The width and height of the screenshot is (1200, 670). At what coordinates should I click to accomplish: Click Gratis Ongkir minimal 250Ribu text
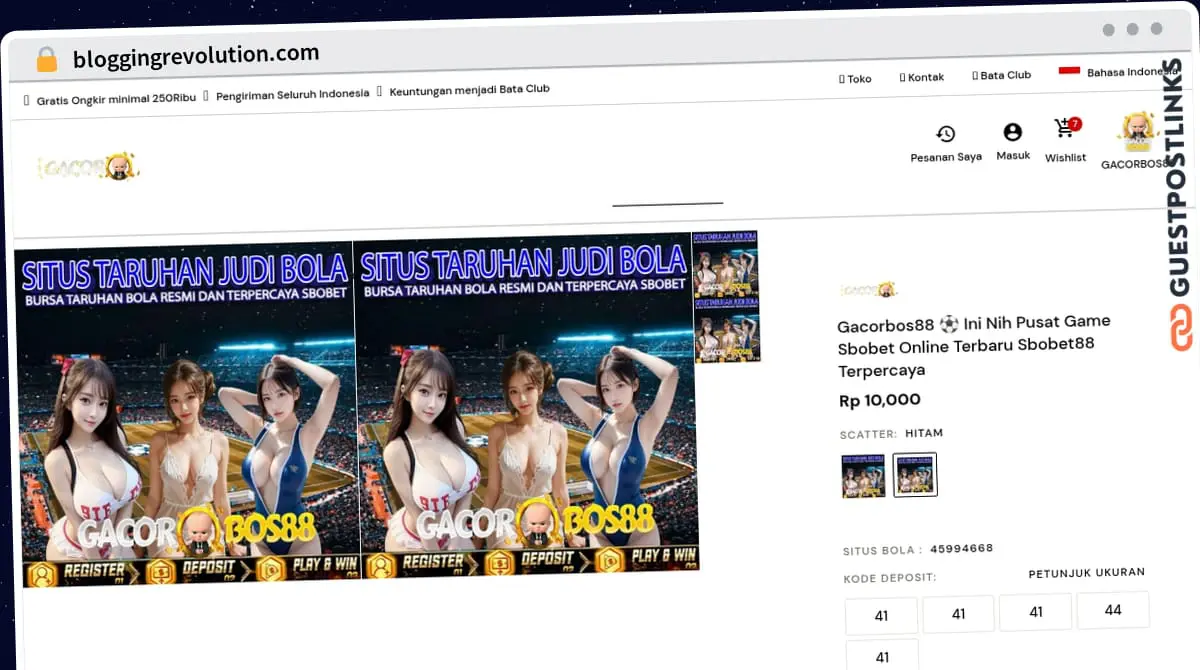click(116, 100)
